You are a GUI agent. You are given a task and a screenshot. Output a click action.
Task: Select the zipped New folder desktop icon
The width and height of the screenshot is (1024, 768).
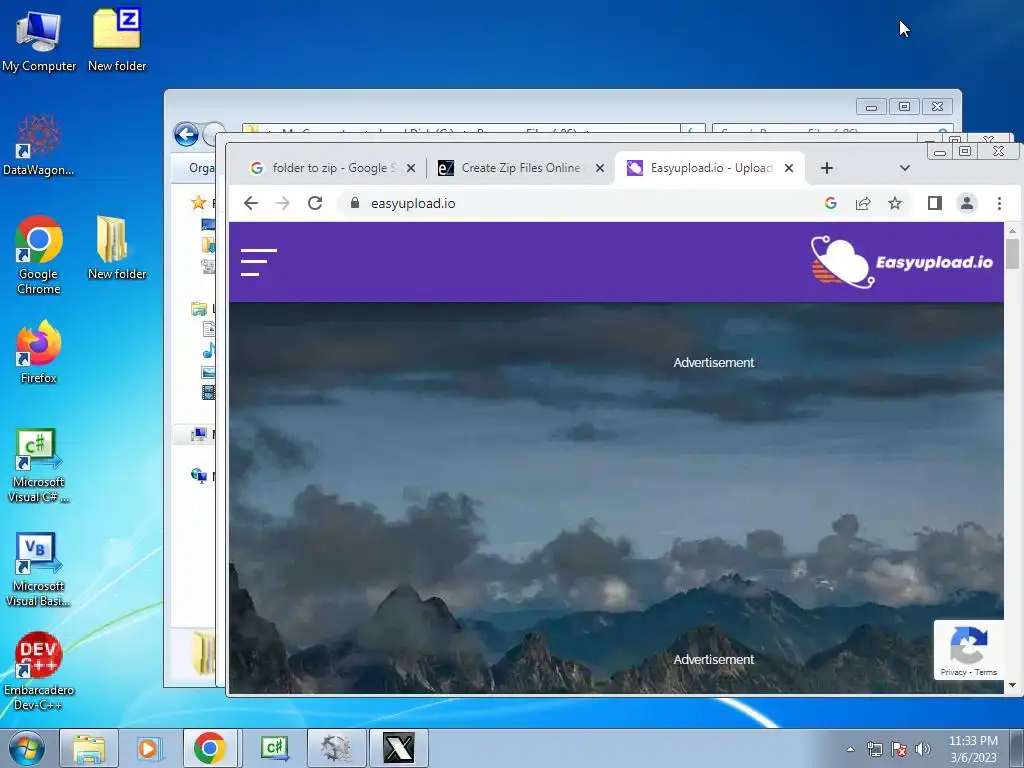[117, 40]
